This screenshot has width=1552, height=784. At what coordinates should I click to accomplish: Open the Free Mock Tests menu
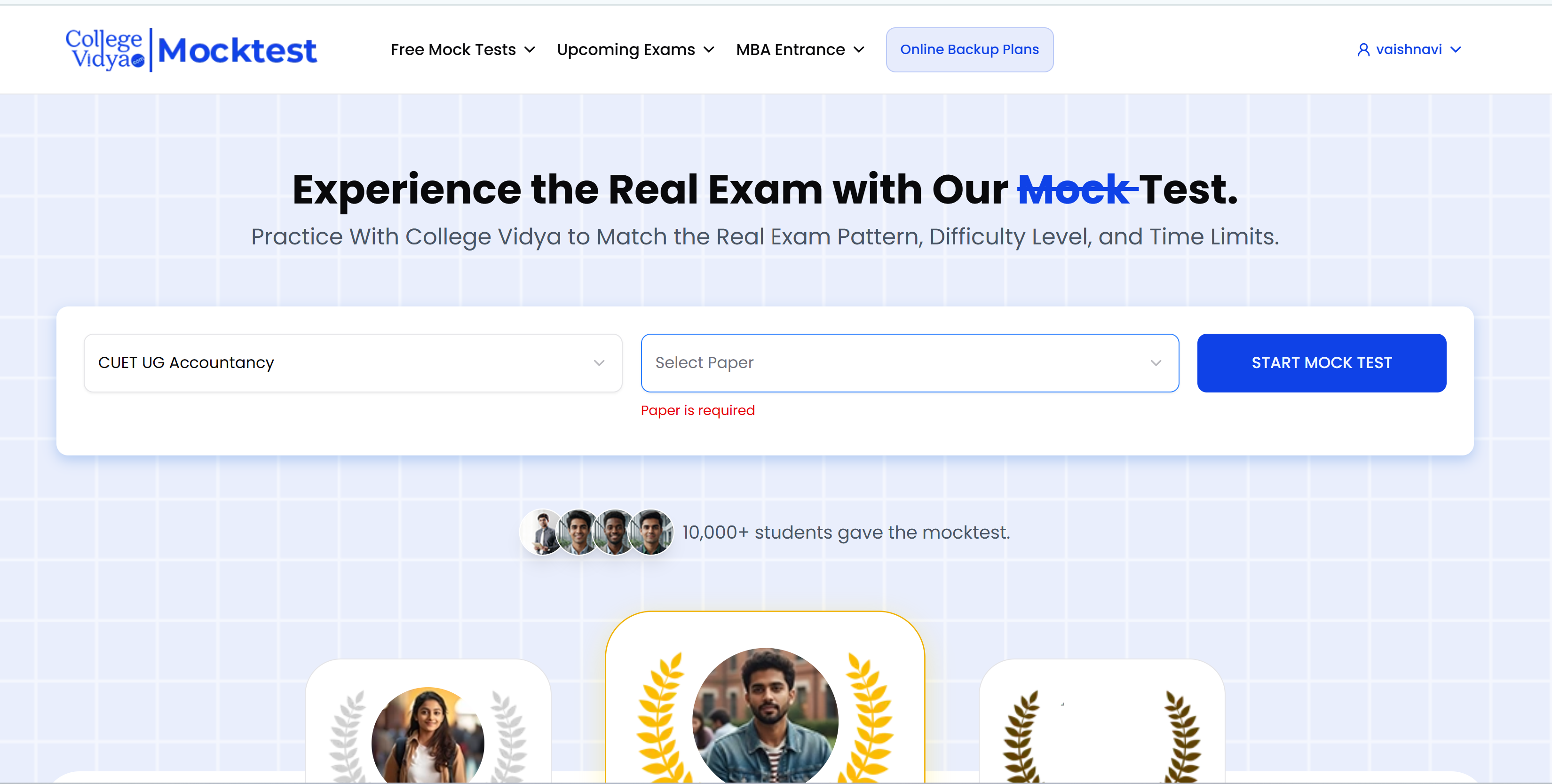(463, 49)
